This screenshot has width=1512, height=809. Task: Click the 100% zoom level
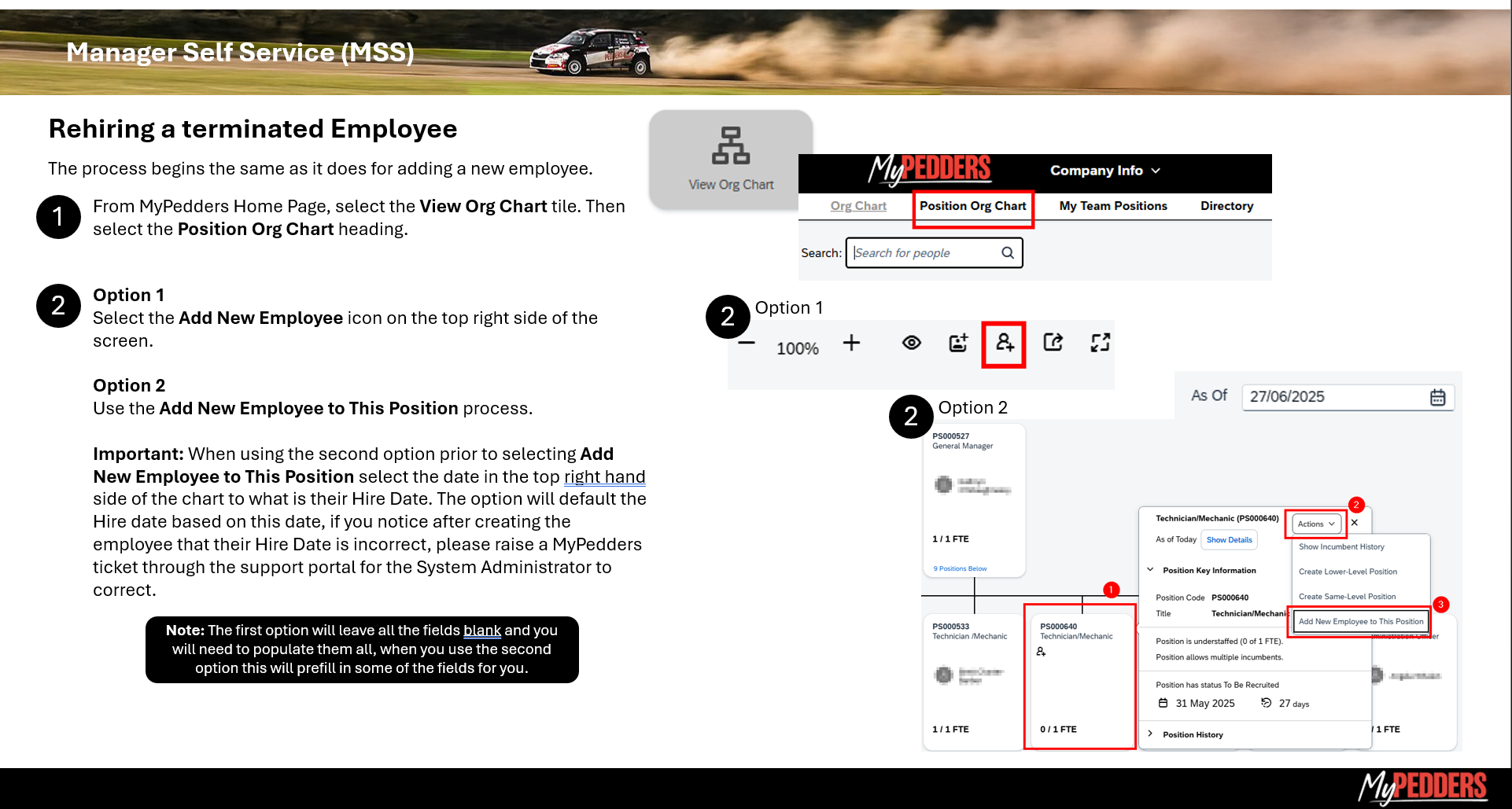(x=798, y=348)
